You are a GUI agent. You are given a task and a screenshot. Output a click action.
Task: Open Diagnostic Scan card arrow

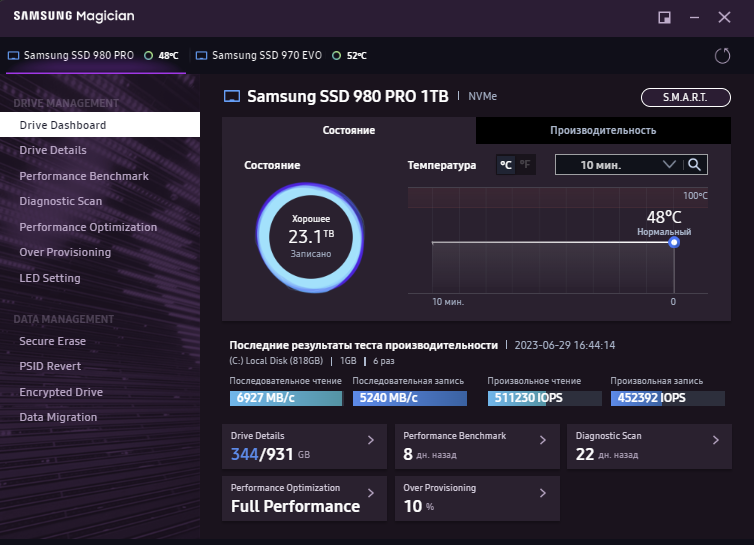pos(716,440)
